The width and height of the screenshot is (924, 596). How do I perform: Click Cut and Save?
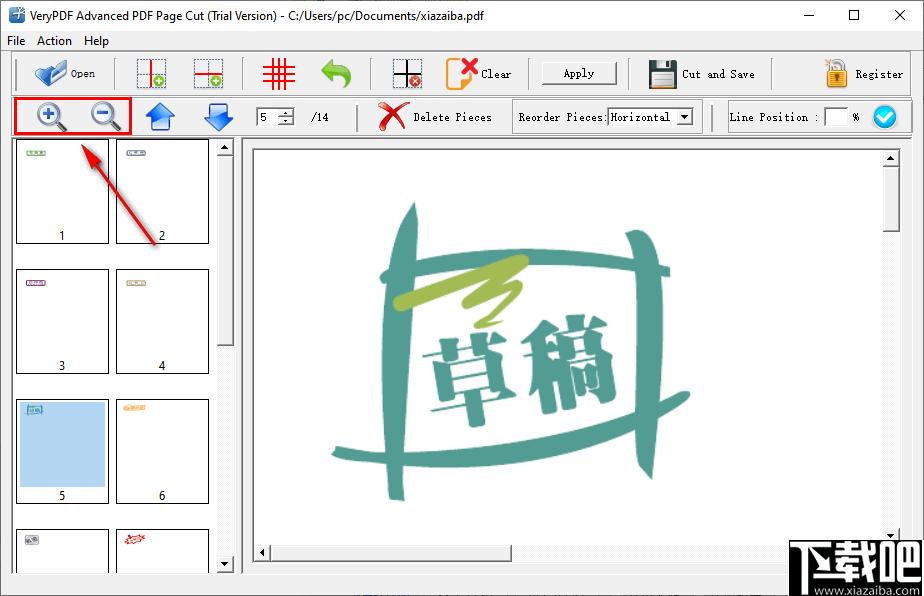click(x=701, y=74)
